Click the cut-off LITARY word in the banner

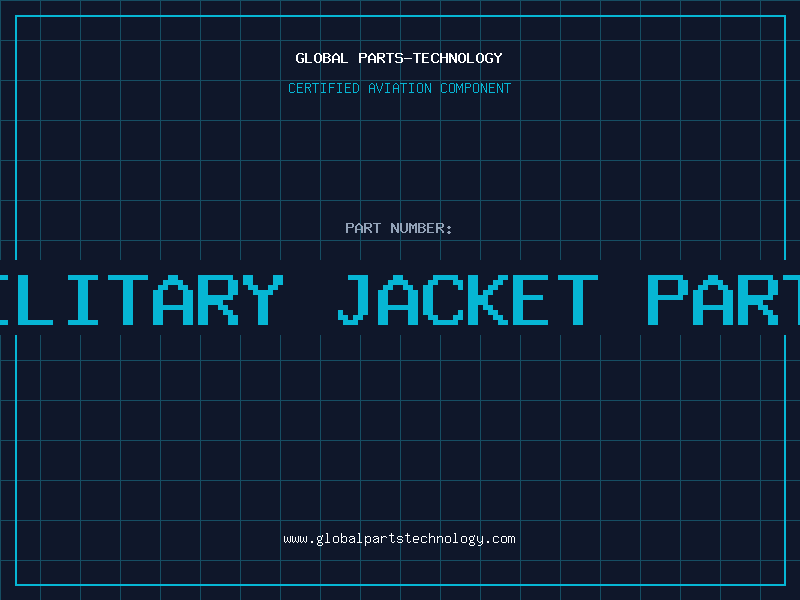(x=141, y=299)
